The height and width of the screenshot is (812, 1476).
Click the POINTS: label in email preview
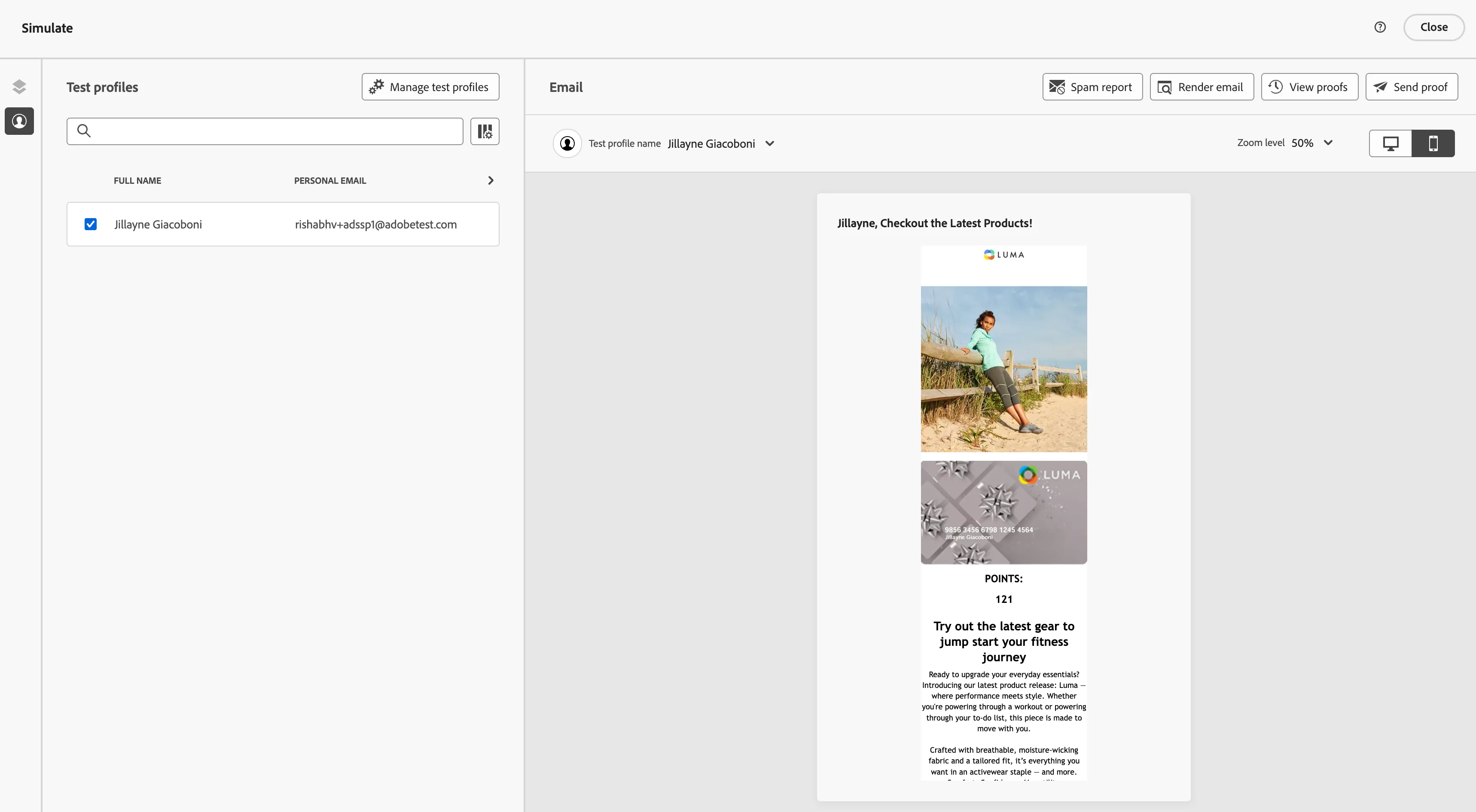pyautogui.click(x=1004, y=578)
